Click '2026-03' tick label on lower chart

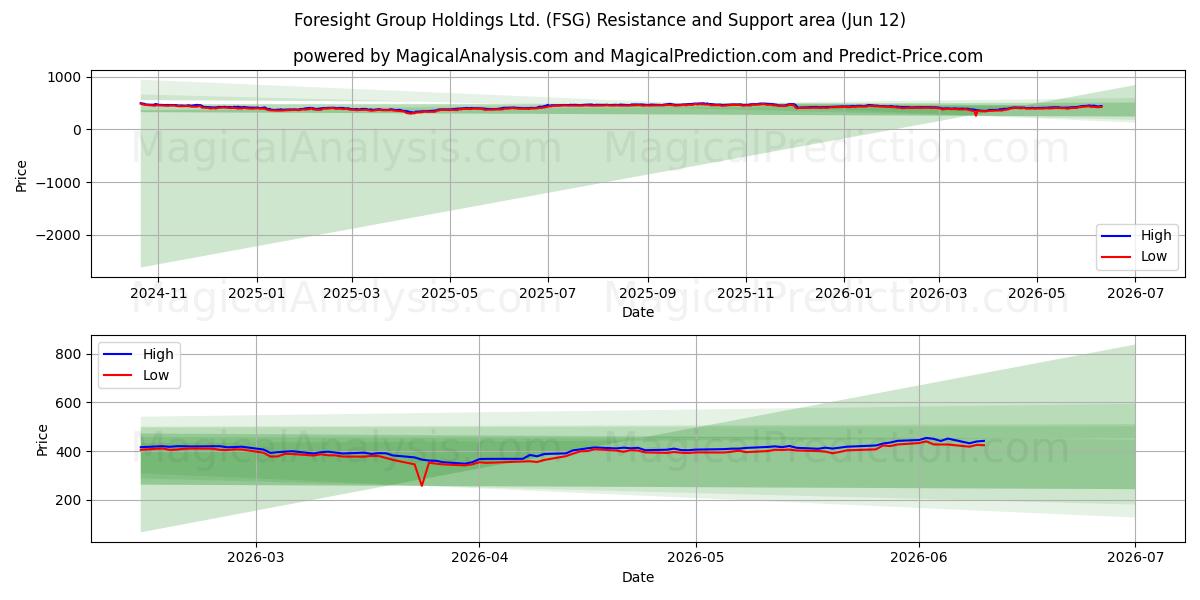coord(256,559)
